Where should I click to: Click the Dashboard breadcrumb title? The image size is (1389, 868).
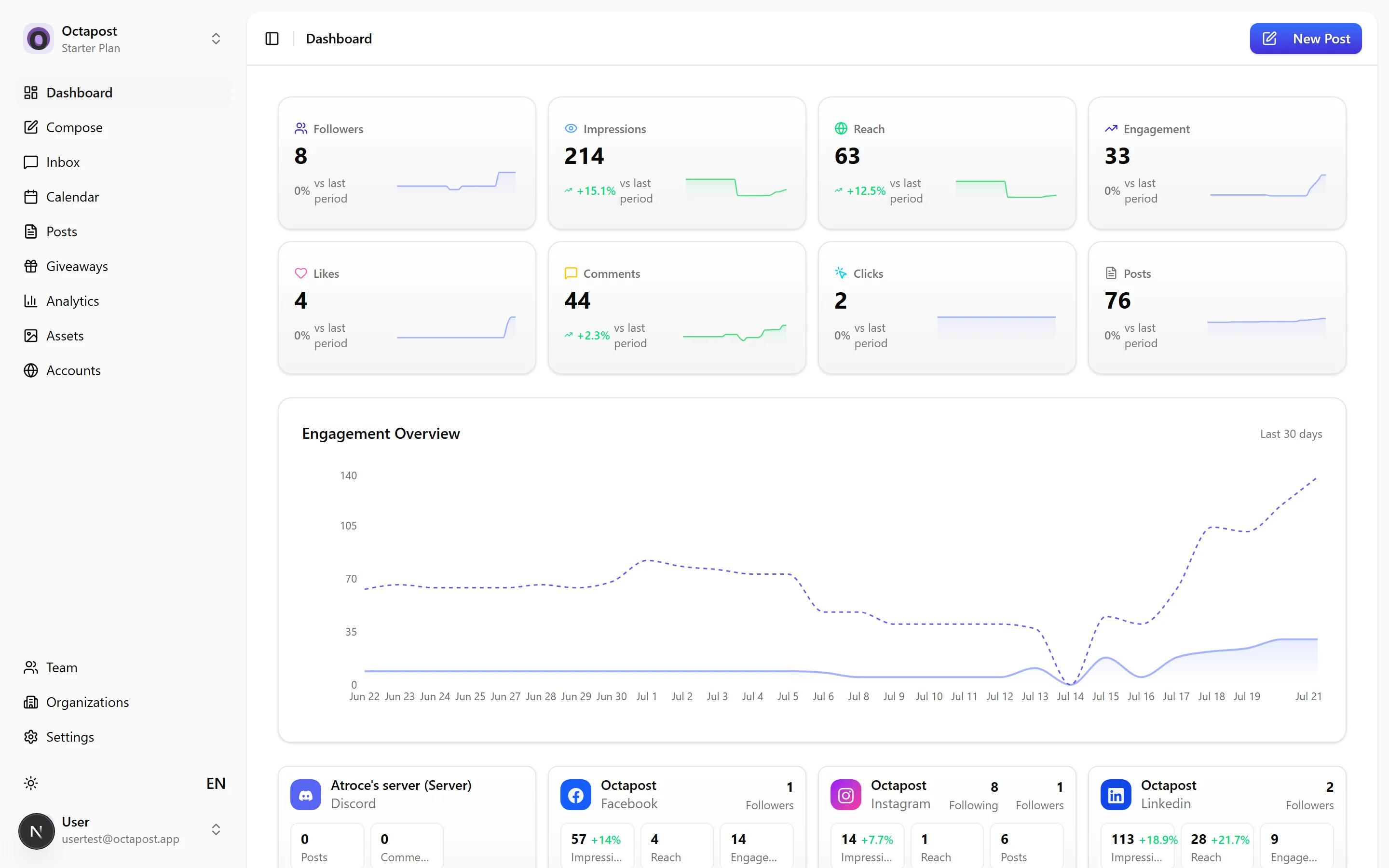point(339,39)
